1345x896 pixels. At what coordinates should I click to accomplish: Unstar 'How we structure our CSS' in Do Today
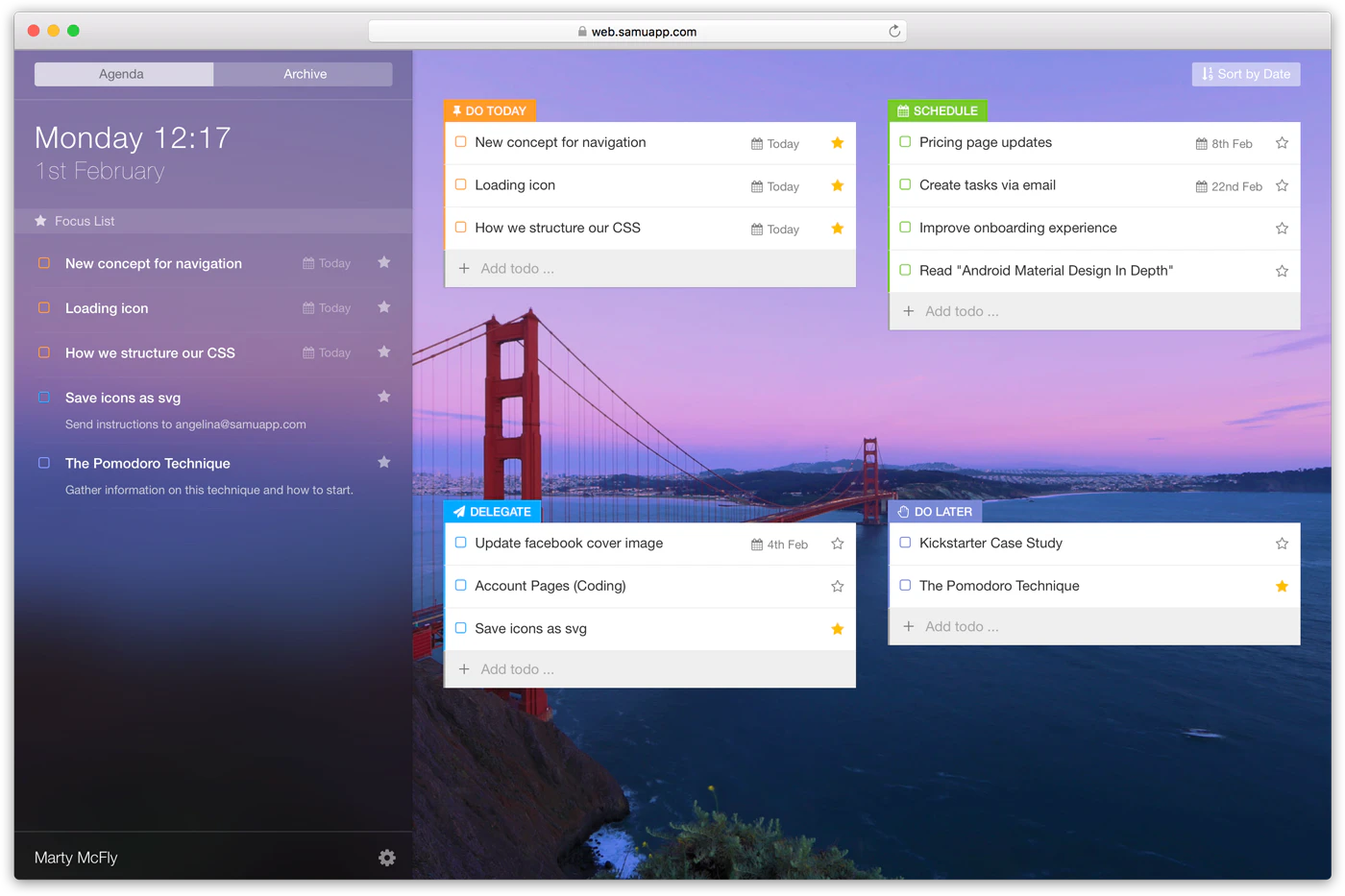[838, 229]
